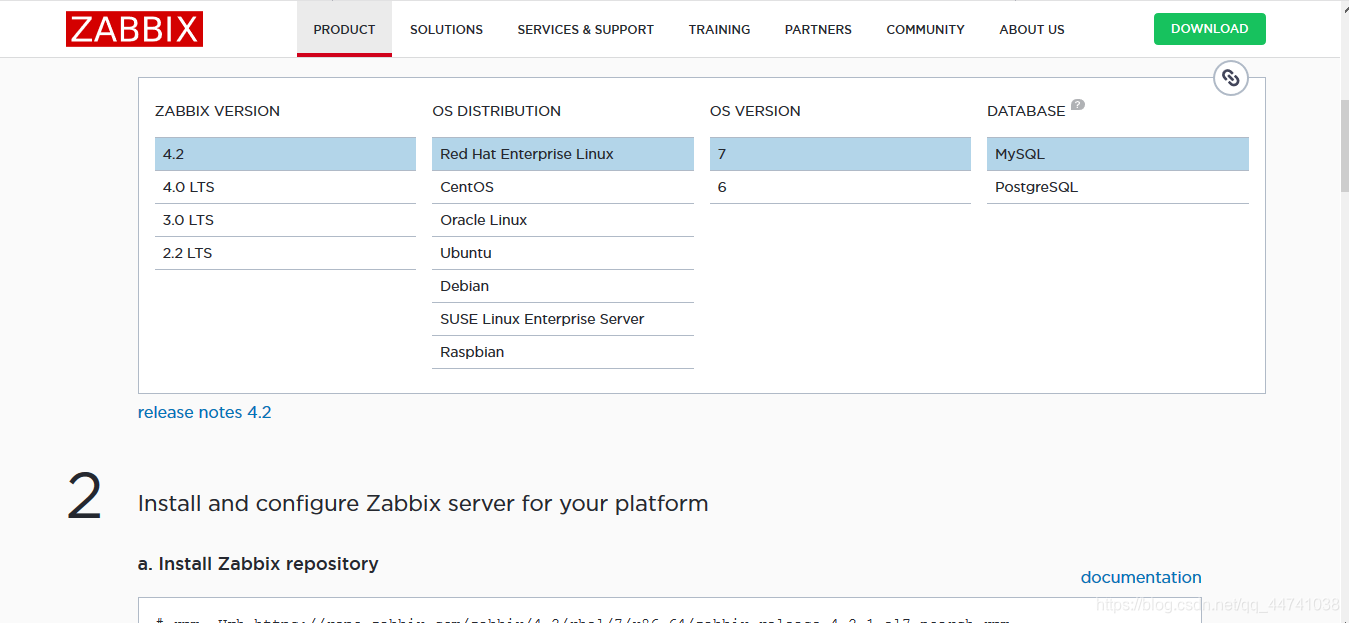1349x623 pixels.
Task: Open the release notes 4.2 link
Action: (x=204, y=412)
